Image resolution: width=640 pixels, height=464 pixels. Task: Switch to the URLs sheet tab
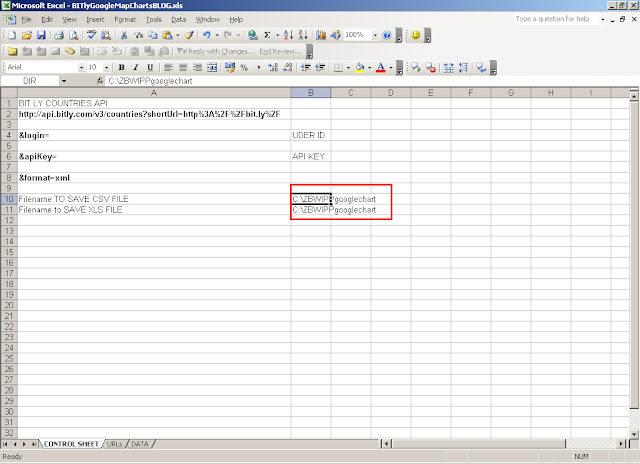coord(114,444)
